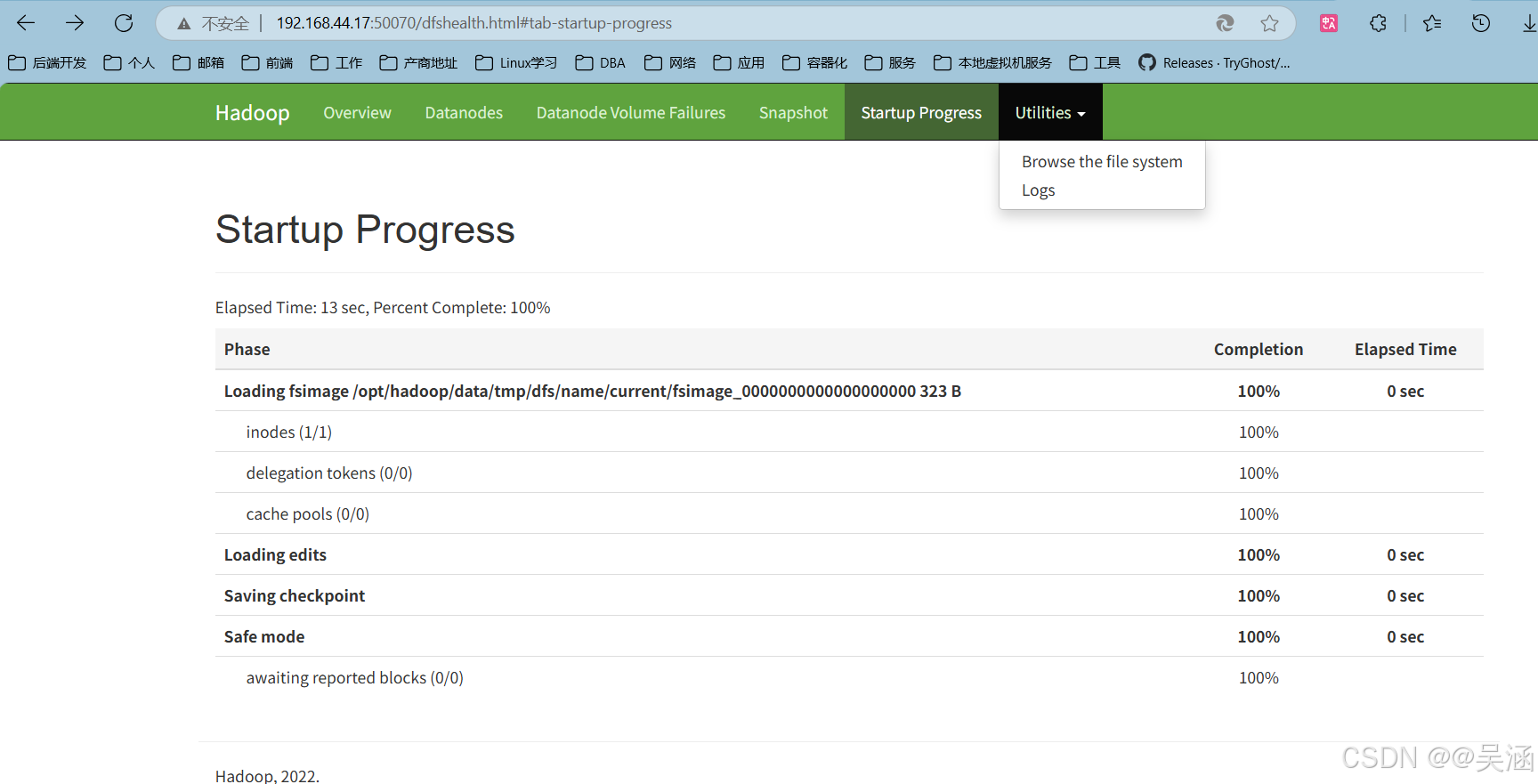Open the Datanode Volume Failures tab
The image size is (1538, 784).
click(631, 113)
